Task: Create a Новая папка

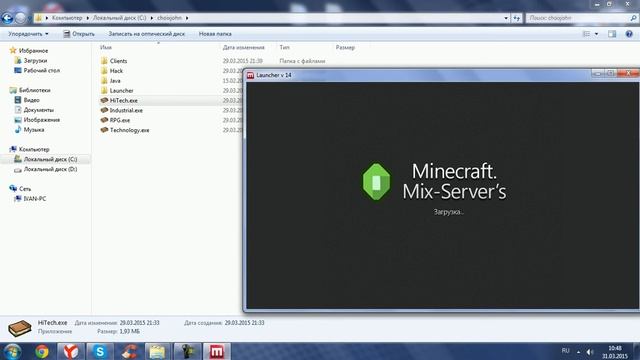Action: [x=215, y=34]
